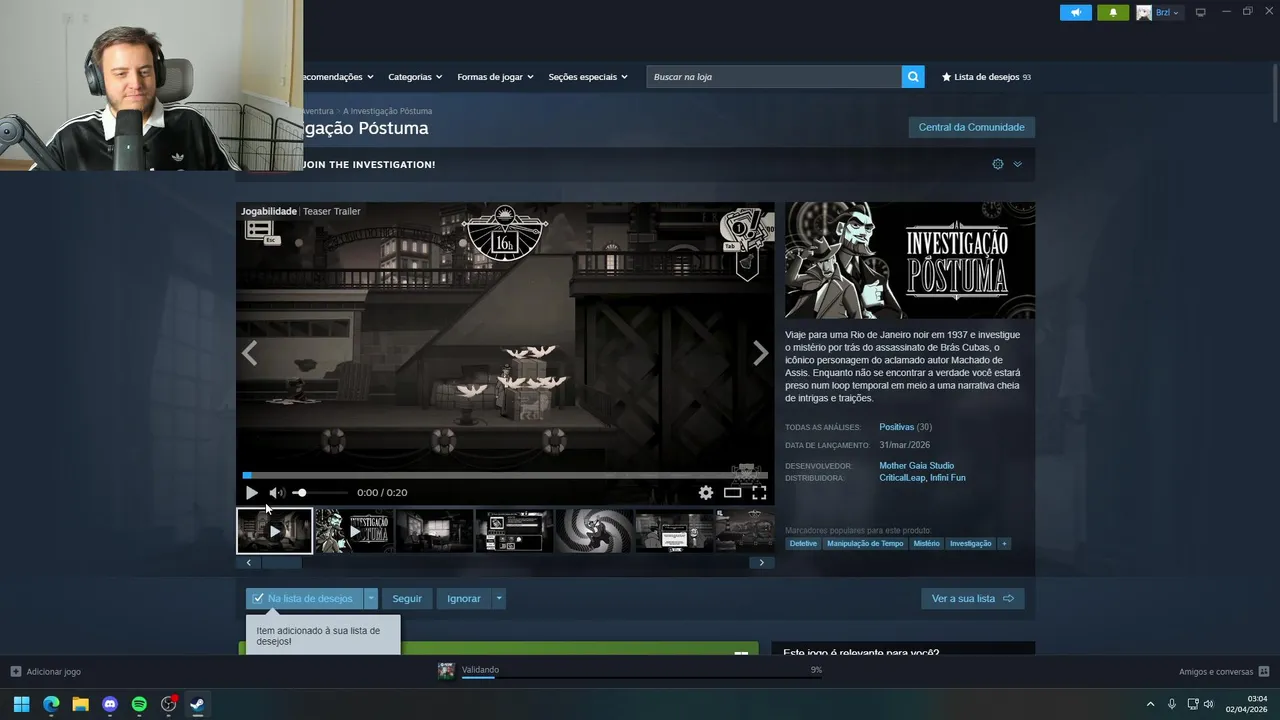Expand the Categorias menu
This screenshot has height=720, width=1280.
tap(415, 77)
